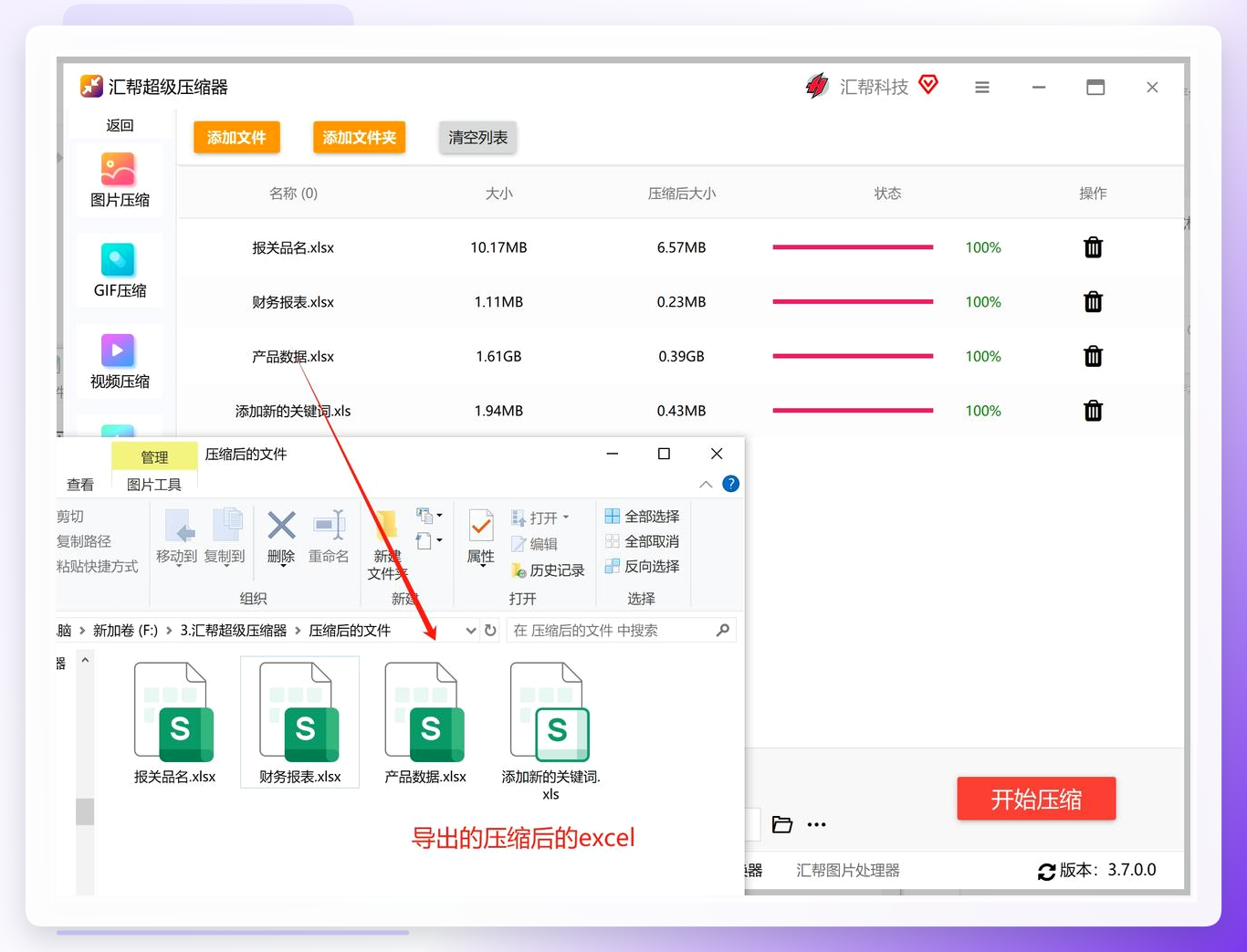Click the blue help icon in Explorer

pyautogui.click(x=730, y=484)
